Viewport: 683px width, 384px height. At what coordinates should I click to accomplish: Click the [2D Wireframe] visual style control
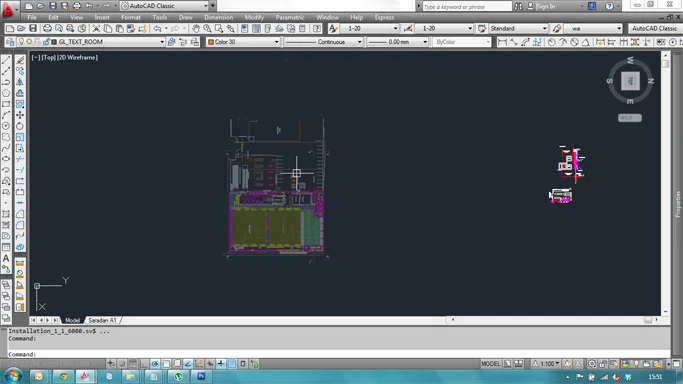[x=78, y=57]
